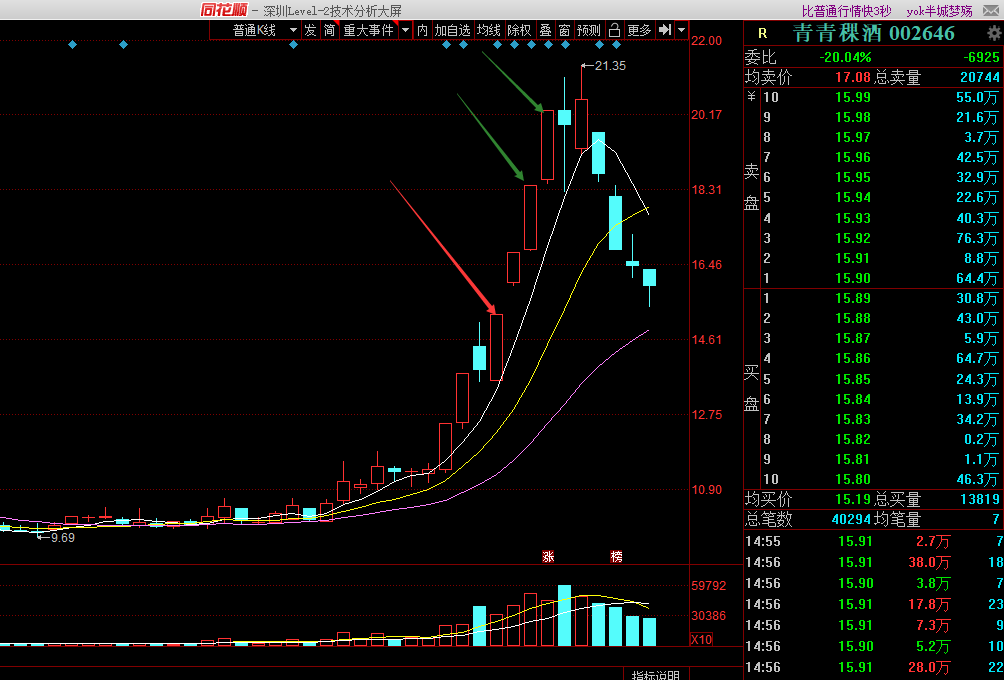Open 指标说明 indicator description

coord(656,675)
